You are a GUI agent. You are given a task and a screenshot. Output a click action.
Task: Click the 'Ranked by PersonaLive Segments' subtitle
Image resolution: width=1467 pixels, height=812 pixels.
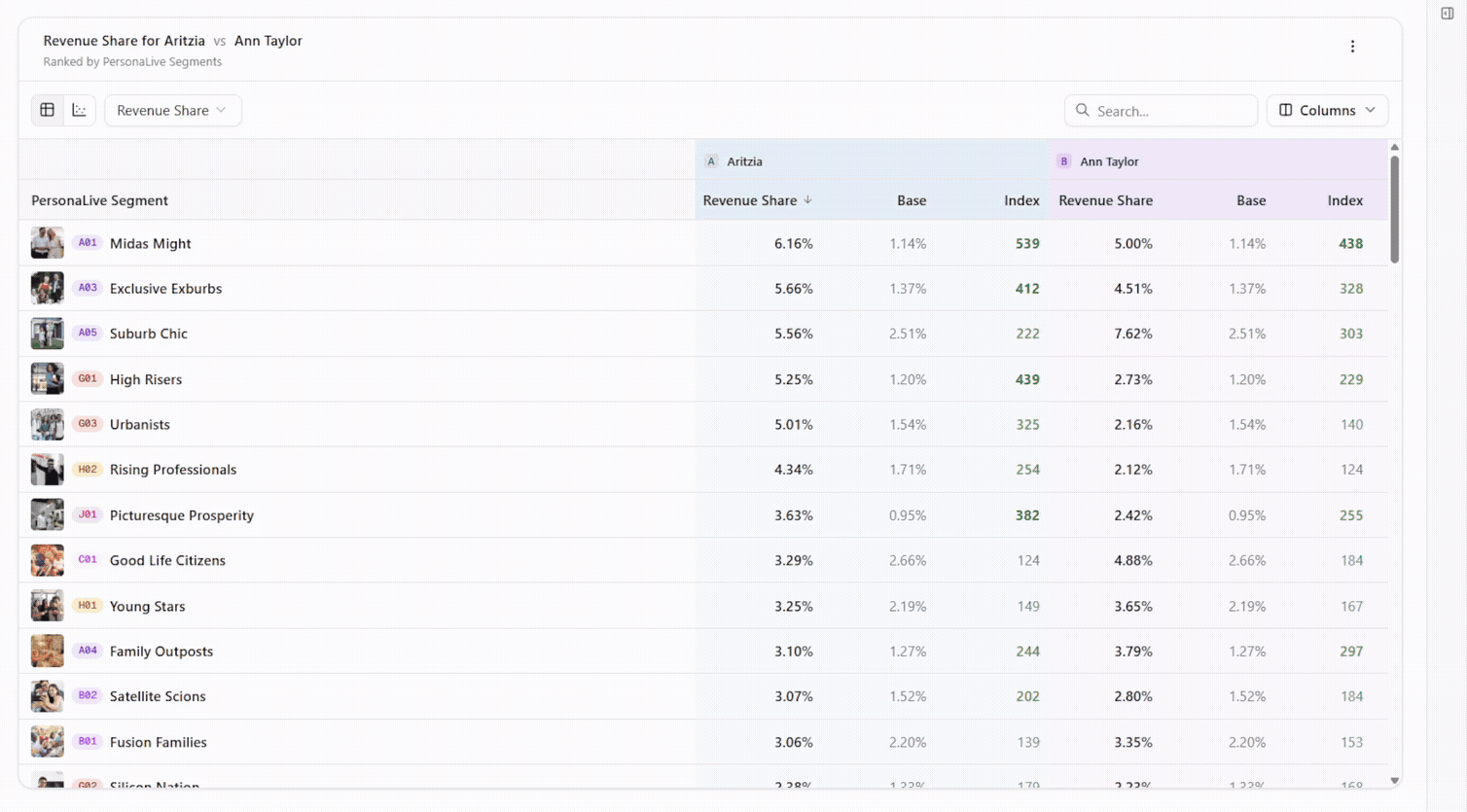[132, 61]
